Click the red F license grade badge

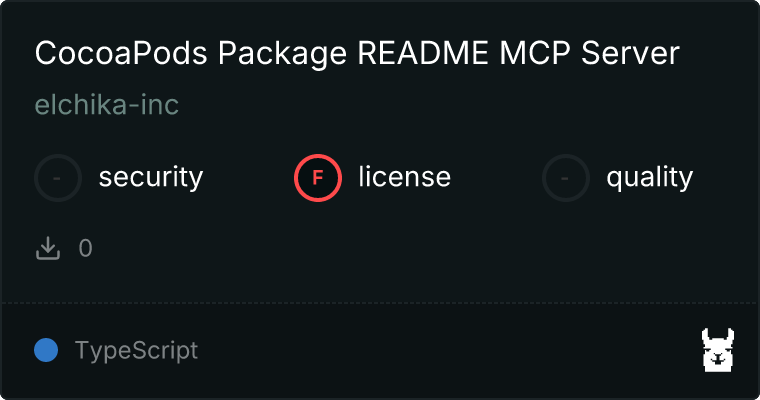pyautogui.click(x=318, y=178)
